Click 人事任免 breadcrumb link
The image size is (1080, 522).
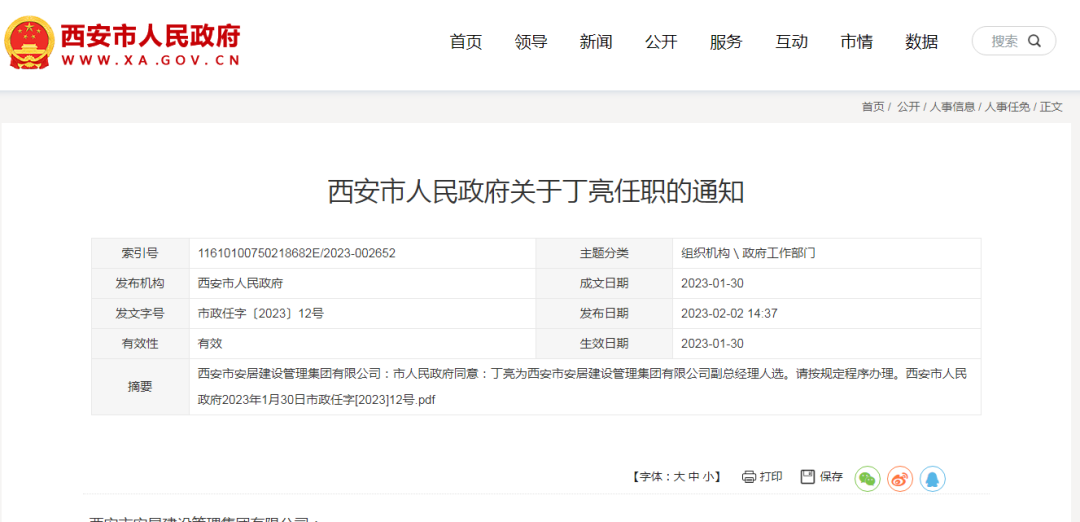coord(1007,107)
